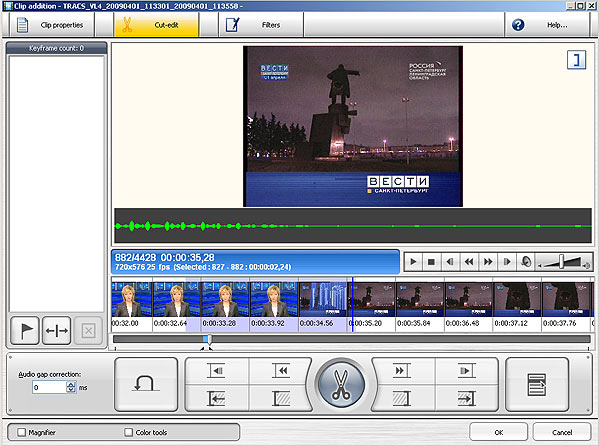Screen dimensions: 599x446
Task: Select the thumbnail at 0:00:32.64
Action: 176,299
